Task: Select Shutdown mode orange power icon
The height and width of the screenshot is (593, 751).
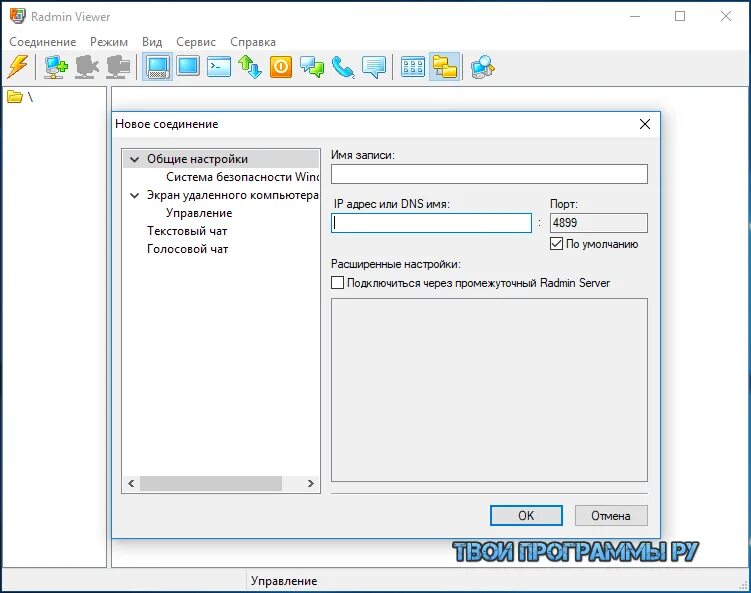Action: point(281,67)
